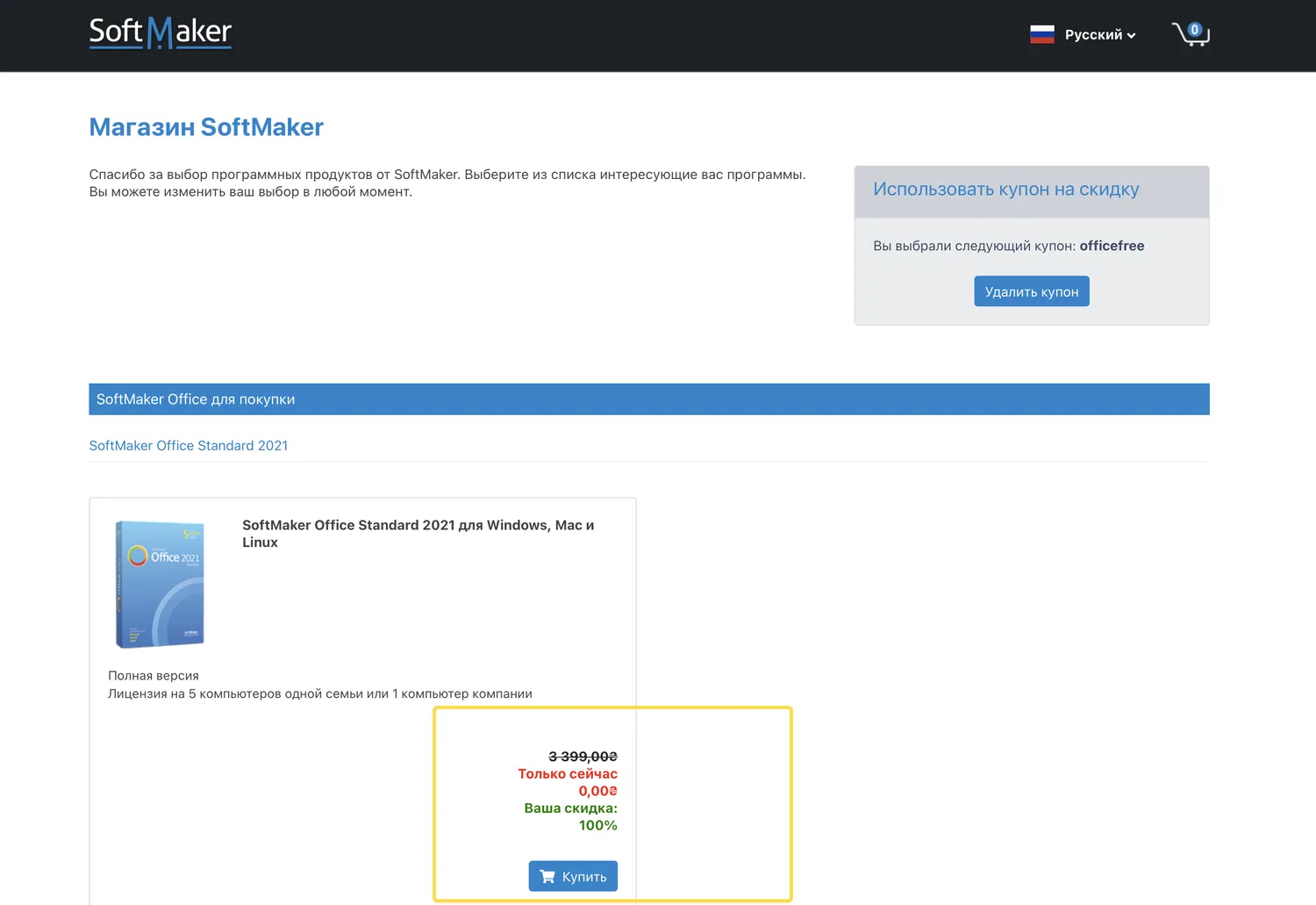Viewport: 1316px width, 905px height.
Task: Click the Использовать купон на скидку heading
Action: 1006,190
